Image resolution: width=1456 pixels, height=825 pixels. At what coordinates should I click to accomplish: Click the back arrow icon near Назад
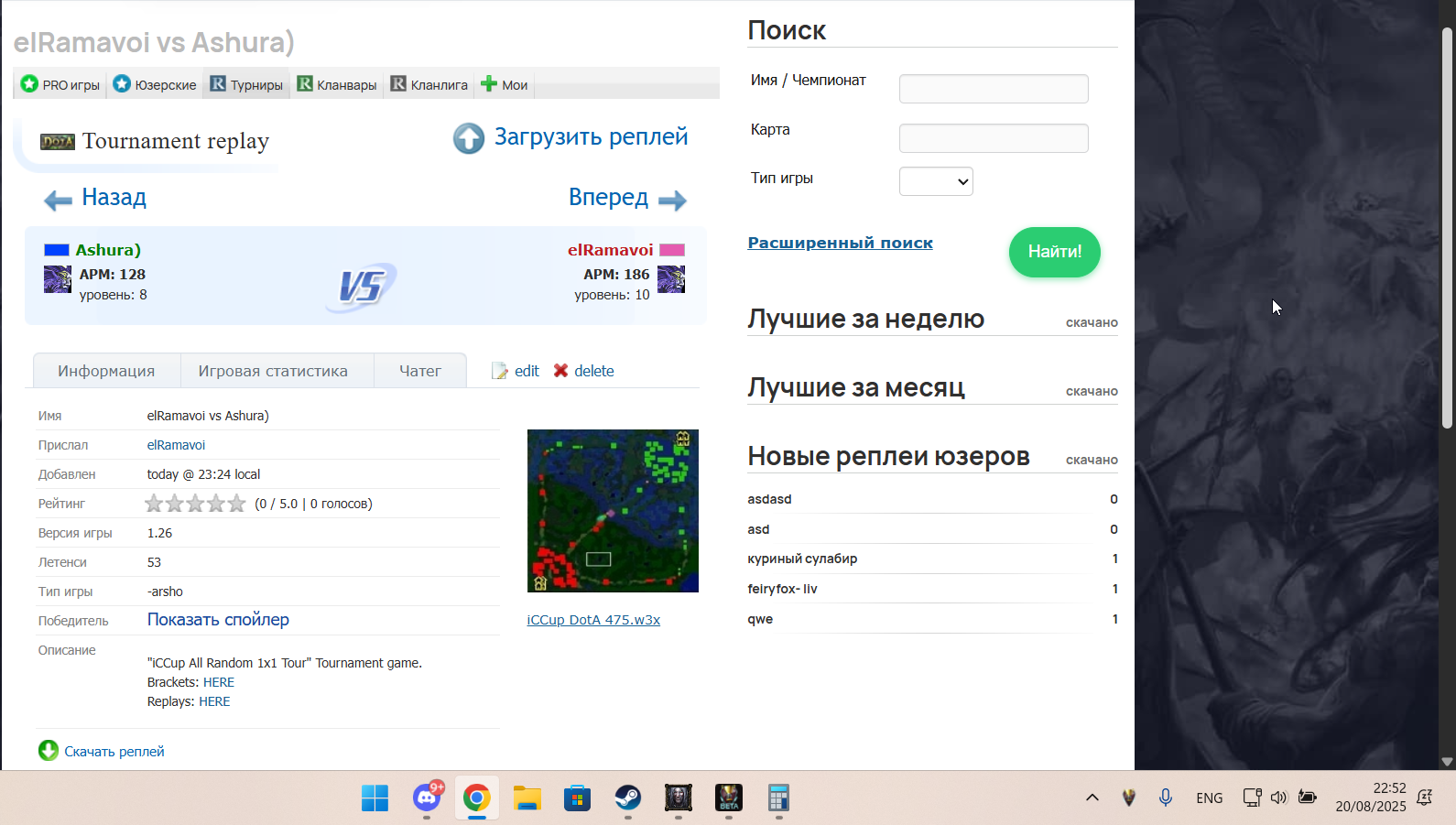[58, 201]
